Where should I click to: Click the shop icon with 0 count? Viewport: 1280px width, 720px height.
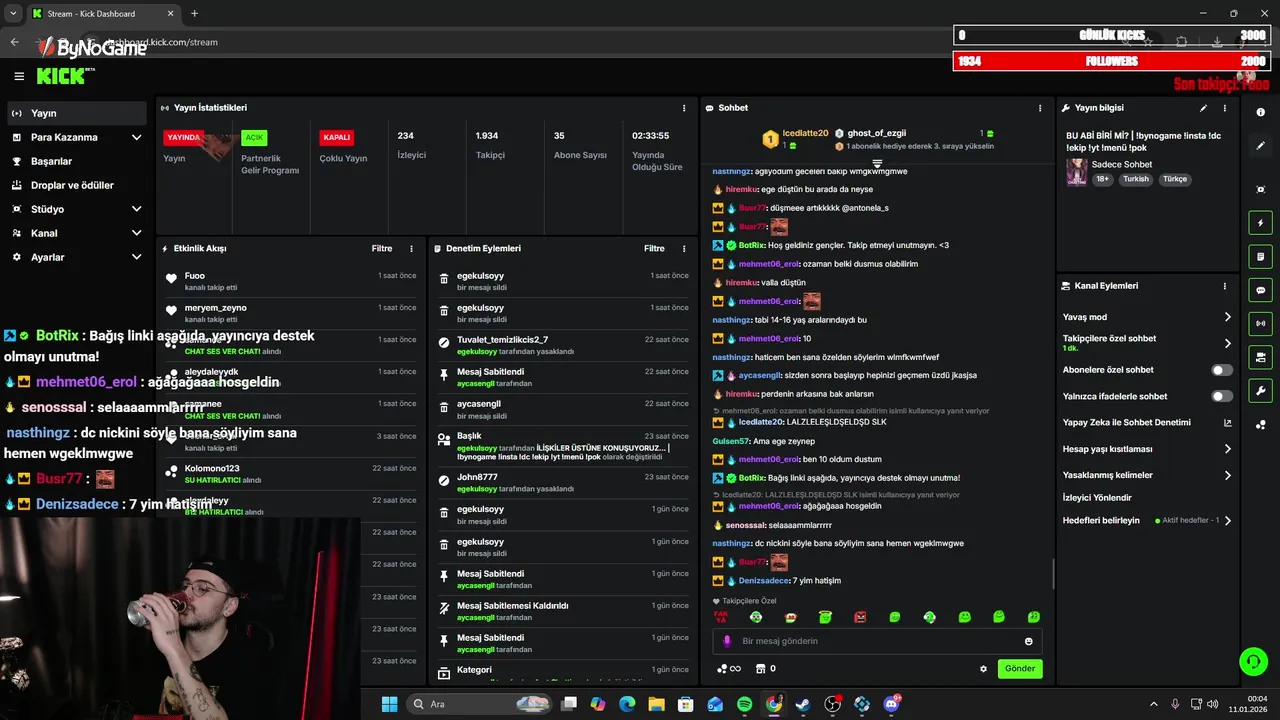point(765,668)
